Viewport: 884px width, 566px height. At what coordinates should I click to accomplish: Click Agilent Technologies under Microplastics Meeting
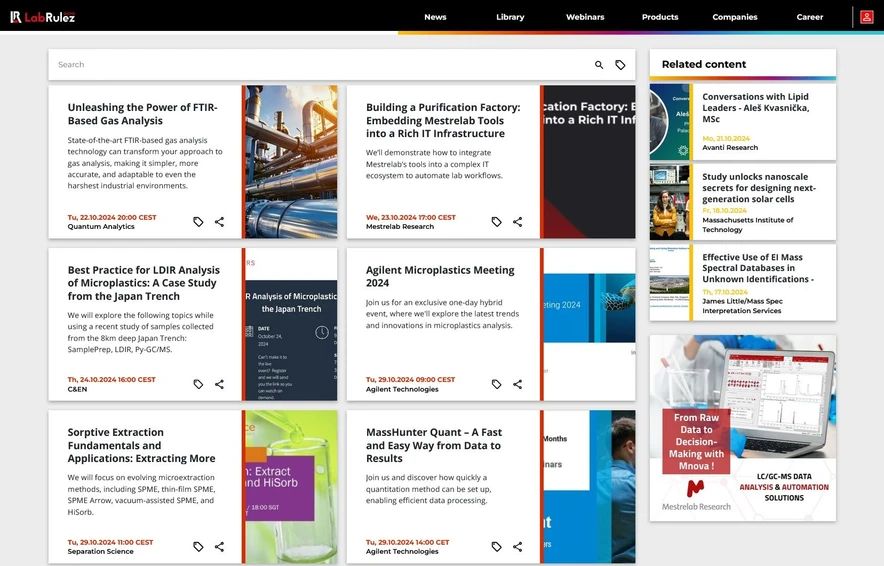click(402, 389)
